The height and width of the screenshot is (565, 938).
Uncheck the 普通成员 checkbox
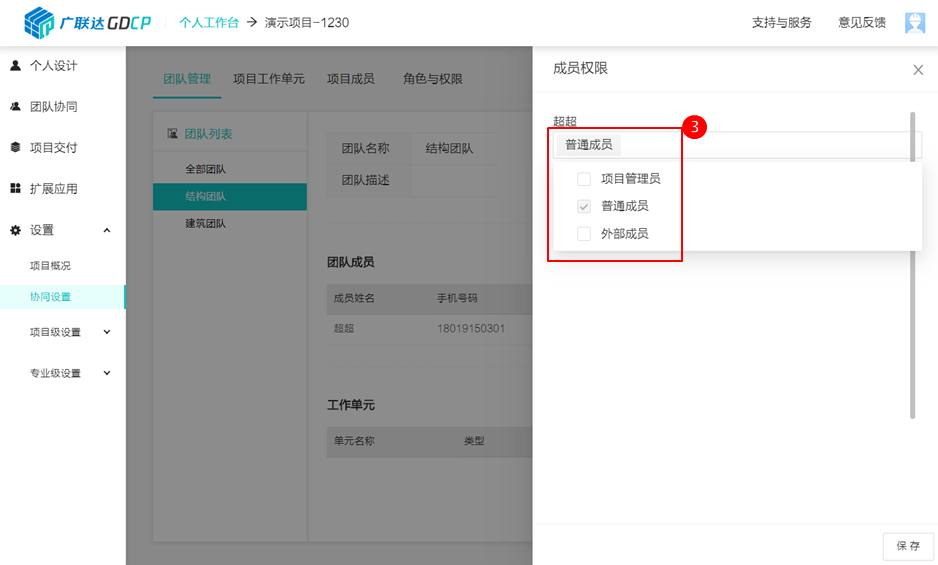(x=584, y=206)
